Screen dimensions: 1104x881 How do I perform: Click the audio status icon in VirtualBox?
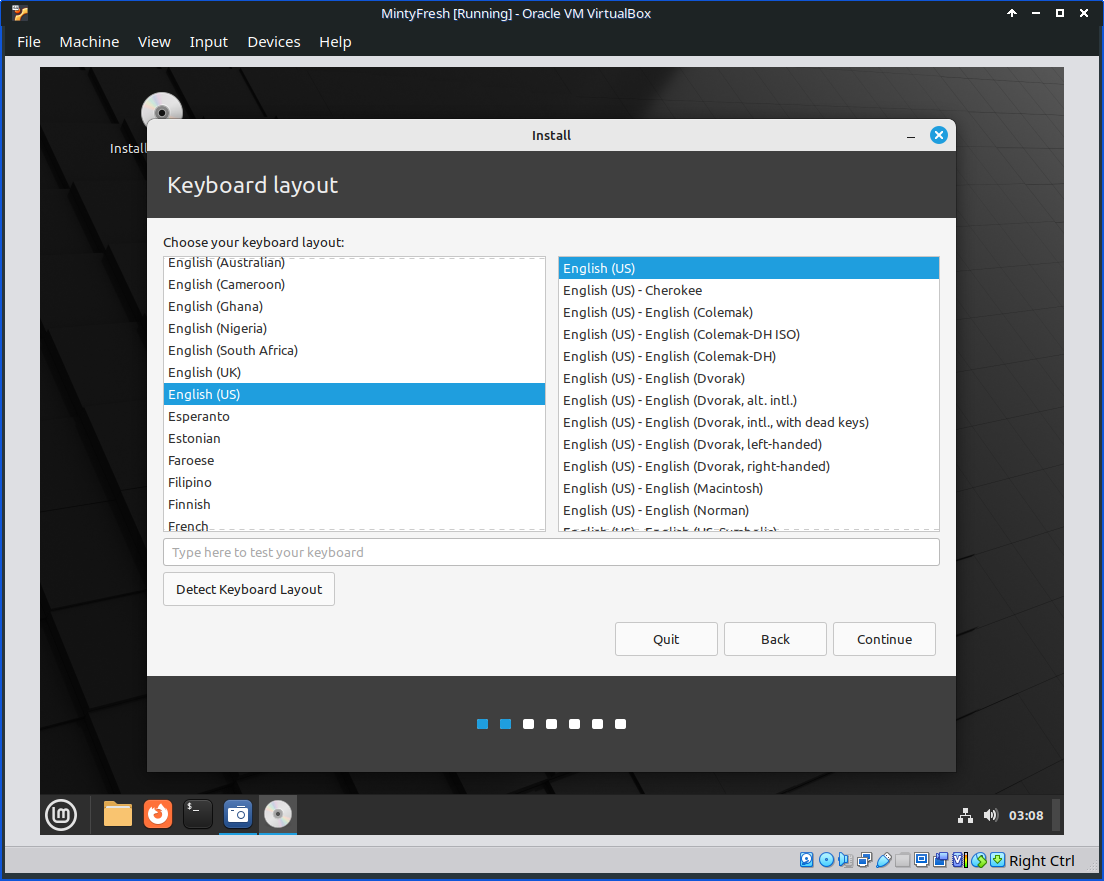pos(846,860)
